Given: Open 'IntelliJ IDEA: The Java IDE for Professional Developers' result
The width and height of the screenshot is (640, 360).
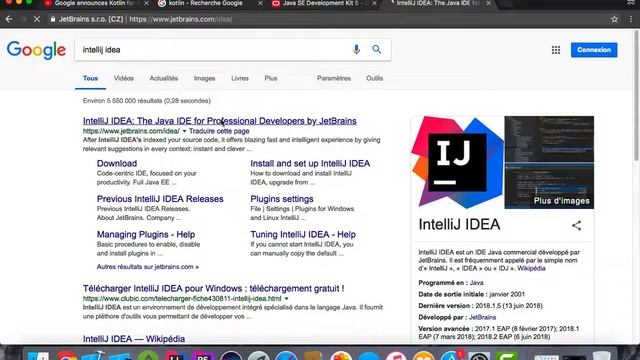Looking at the screenshot, I should pyautogui.click(x=220, y=121).
